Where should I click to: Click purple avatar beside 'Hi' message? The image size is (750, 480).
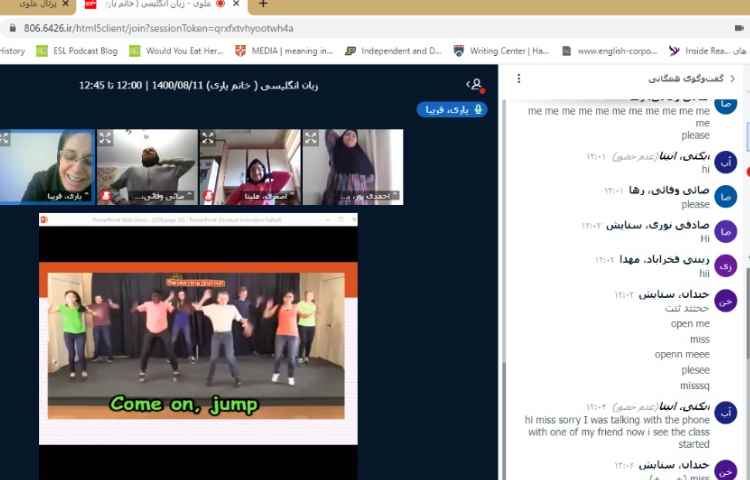726,231
